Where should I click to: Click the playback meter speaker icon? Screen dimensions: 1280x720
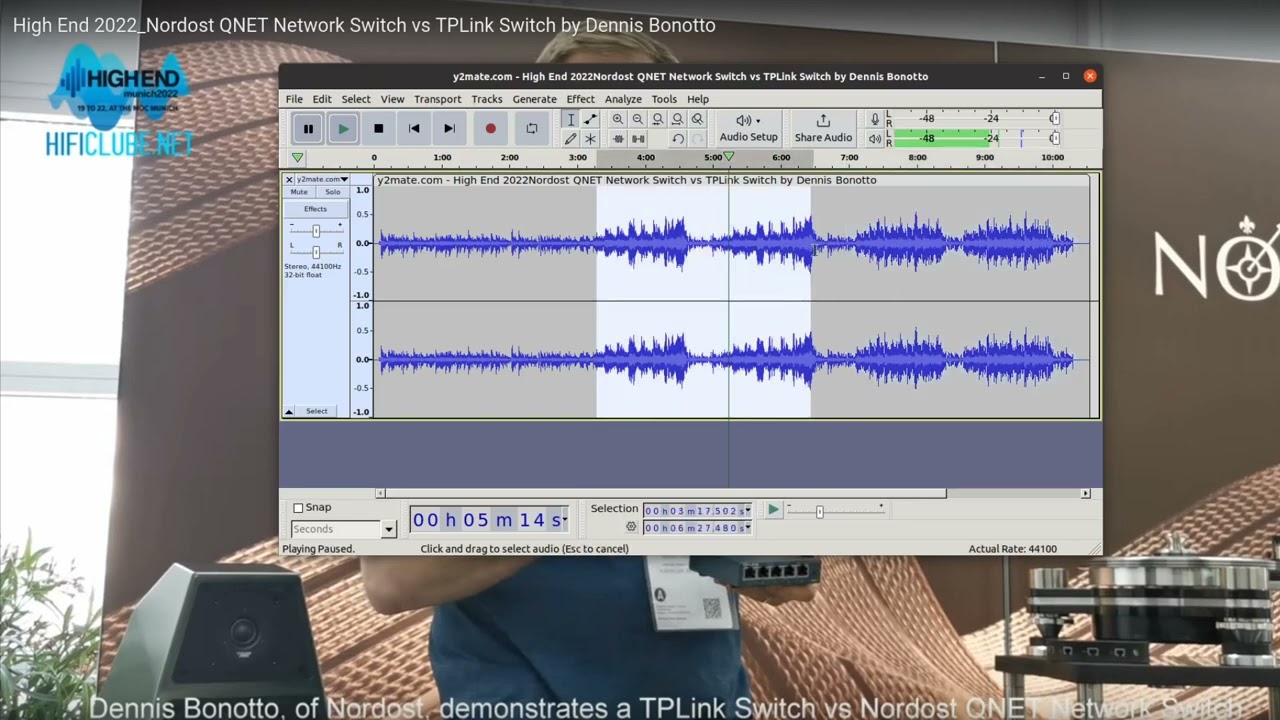coord(875,139)
